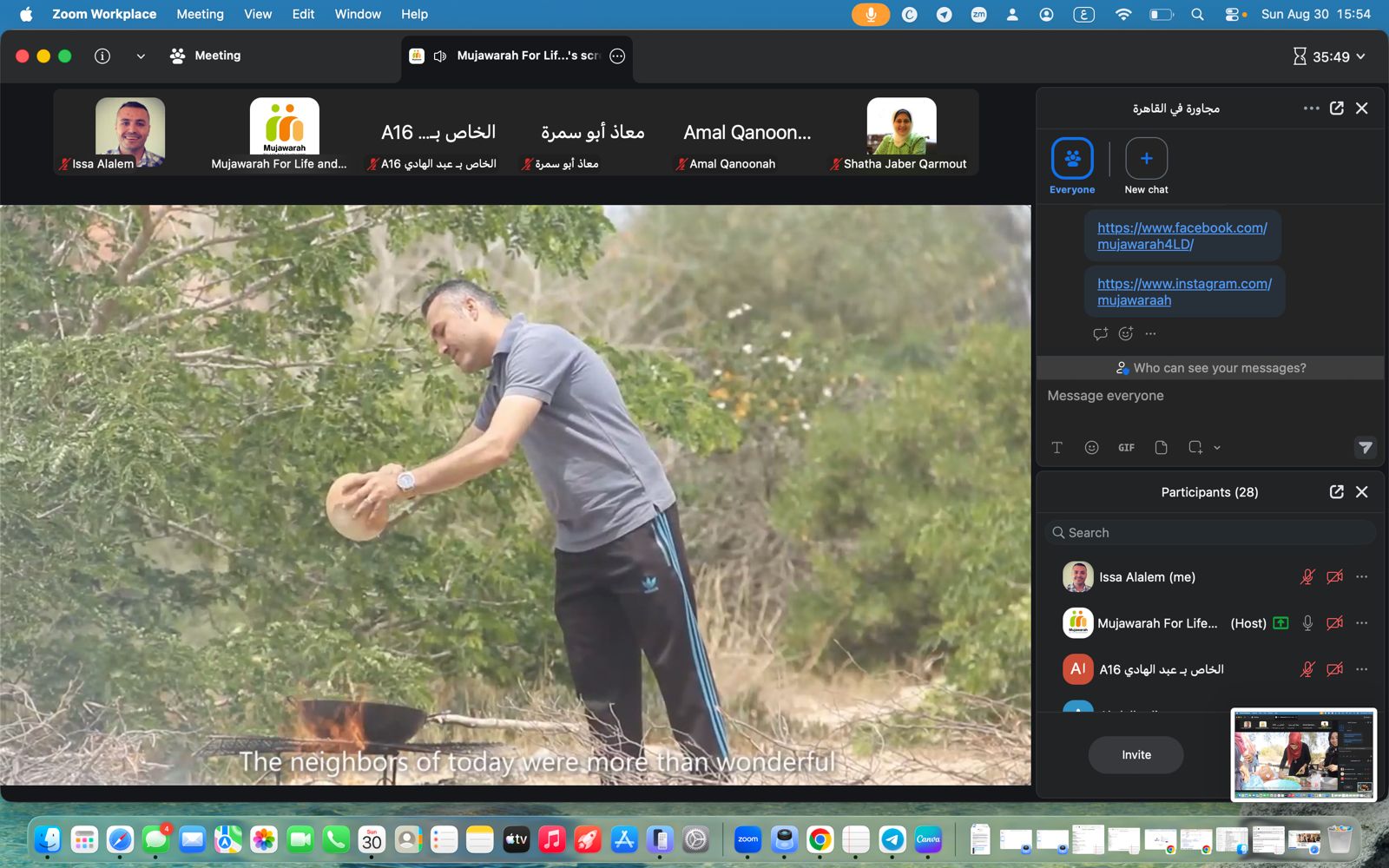Pop out the Participants panel
Image resolution: width=1389 pixels, height=868 pixels.
click(1336, 492)
